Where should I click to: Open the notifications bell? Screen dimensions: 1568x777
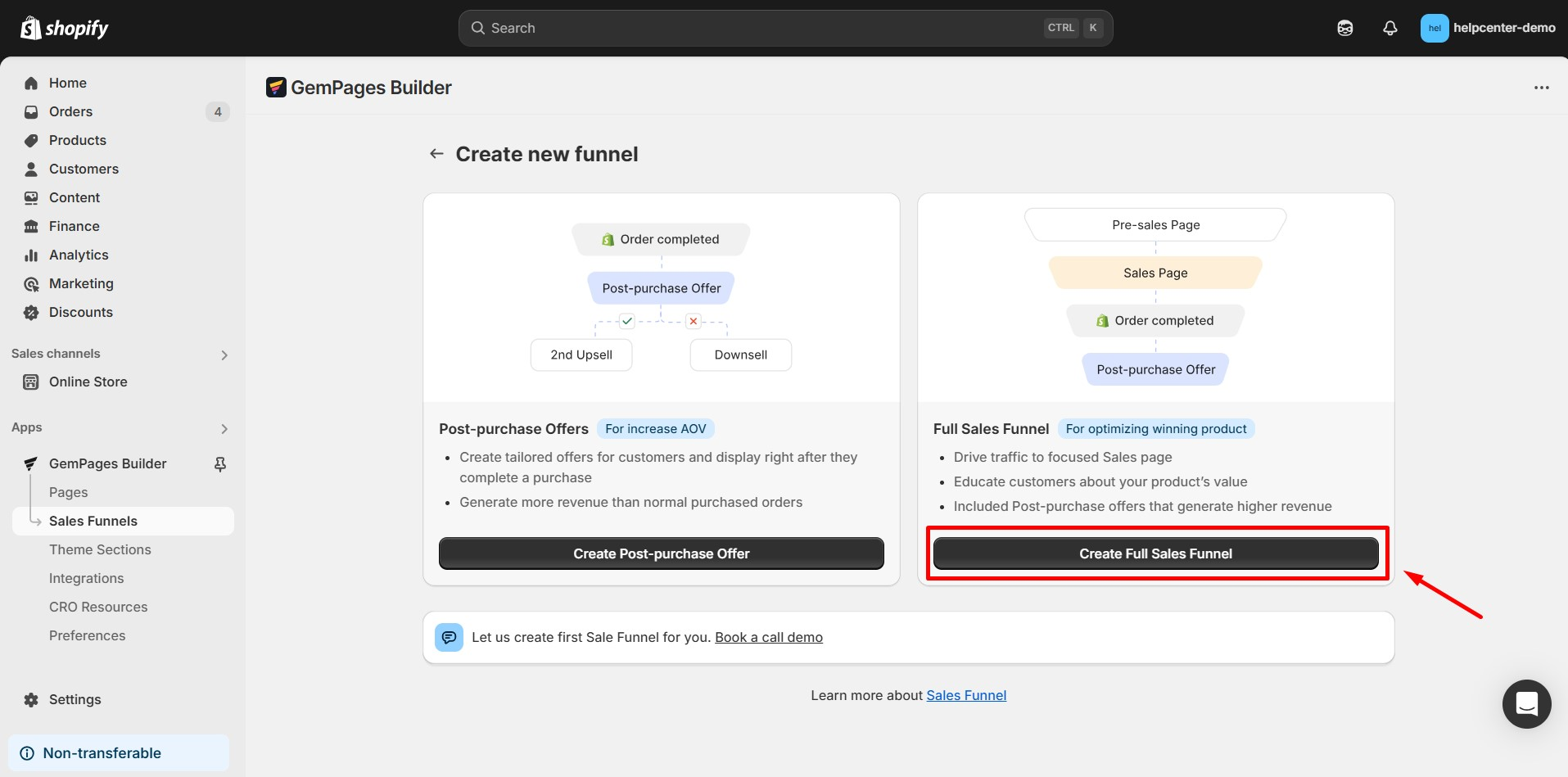pyautogui.click(x=1390, y=28)
